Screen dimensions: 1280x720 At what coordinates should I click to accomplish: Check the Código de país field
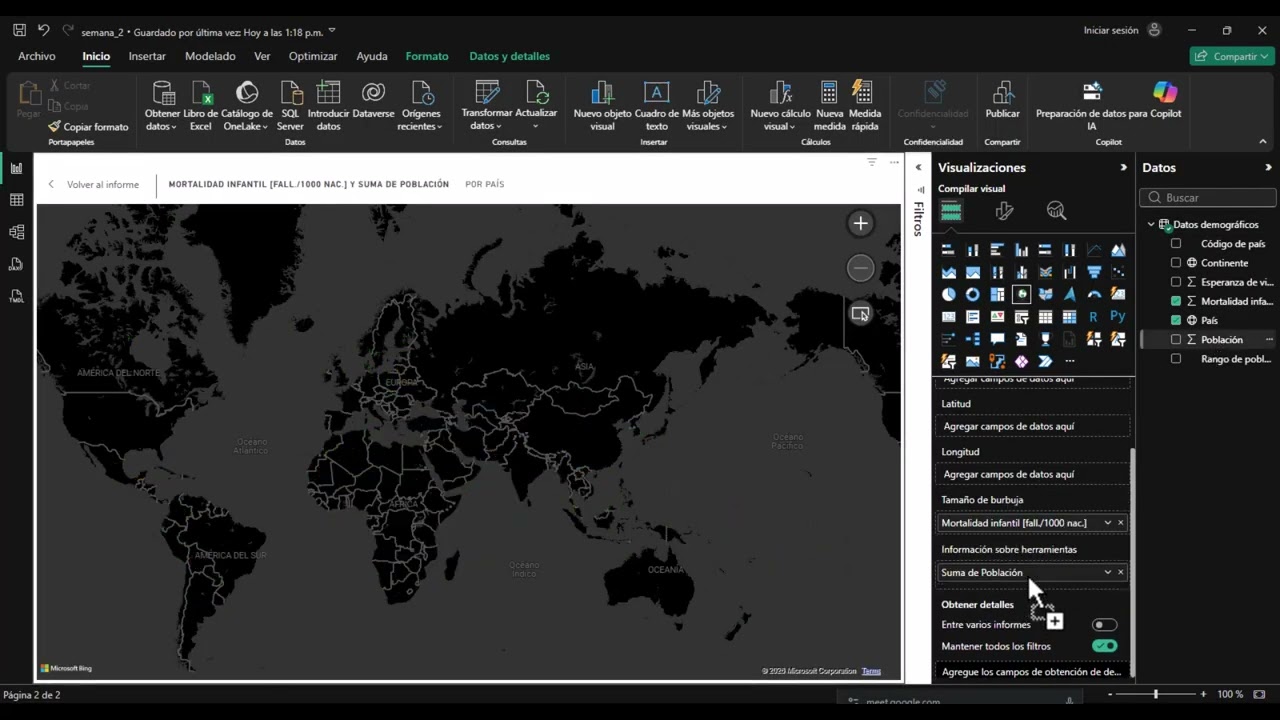click(x=1176, y=243)
